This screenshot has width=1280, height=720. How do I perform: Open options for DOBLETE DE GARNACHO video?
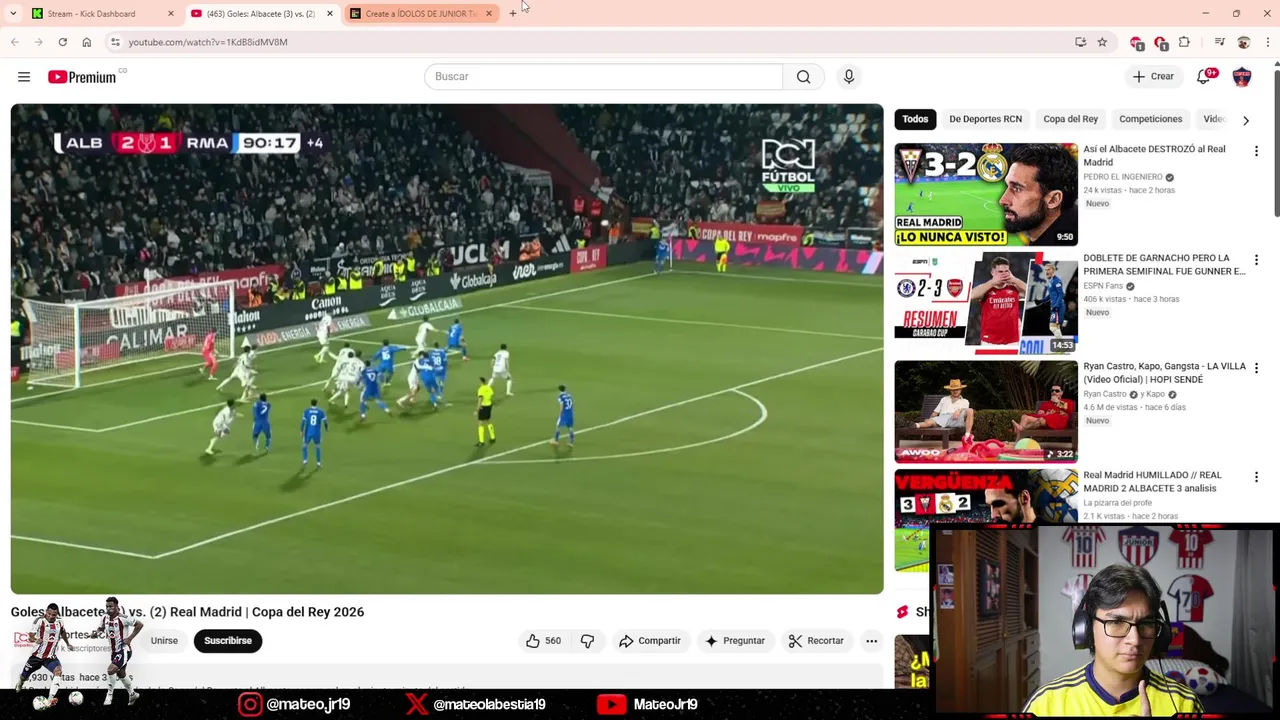[1256, 260]
